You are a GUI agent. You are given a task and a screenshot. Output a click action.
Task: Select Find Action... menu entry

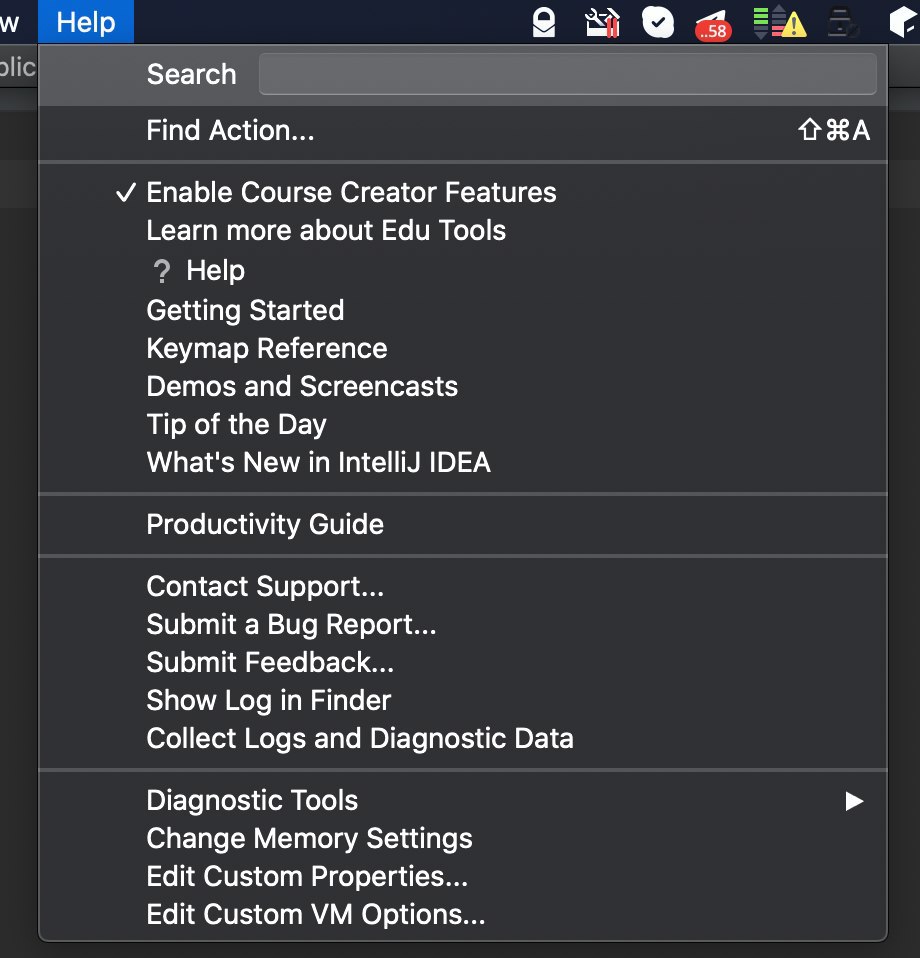click(463, 130)
